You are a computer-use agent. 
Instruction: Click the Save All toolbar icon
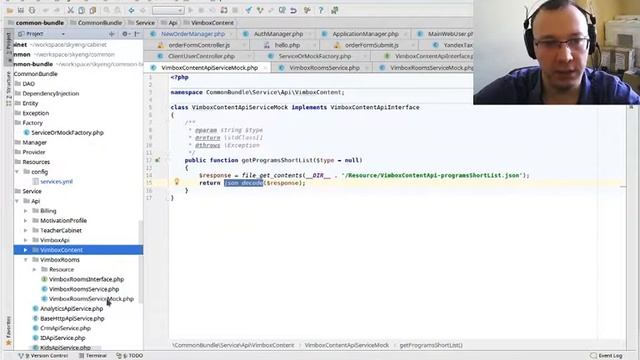tap(21, 11)
